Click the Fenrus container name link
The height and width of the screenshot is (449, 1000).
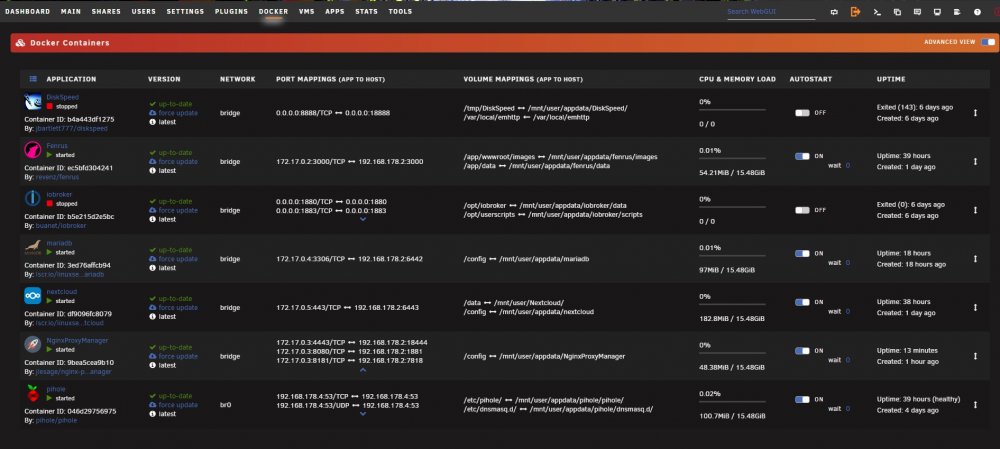[57, 145]
